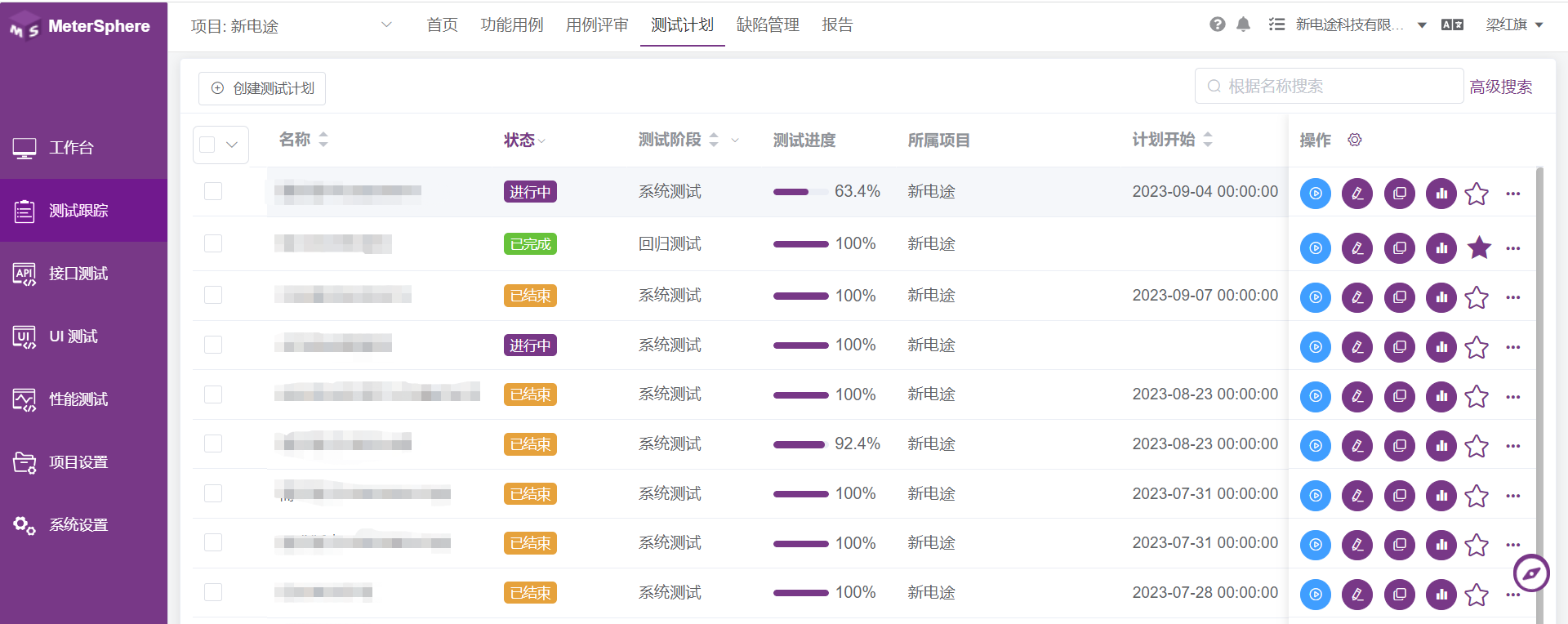Check the first test plan row checkbox
Image resolution: width=1568 pixels, height=624 pixels.
pyautogui.click(x=213, y=191)
